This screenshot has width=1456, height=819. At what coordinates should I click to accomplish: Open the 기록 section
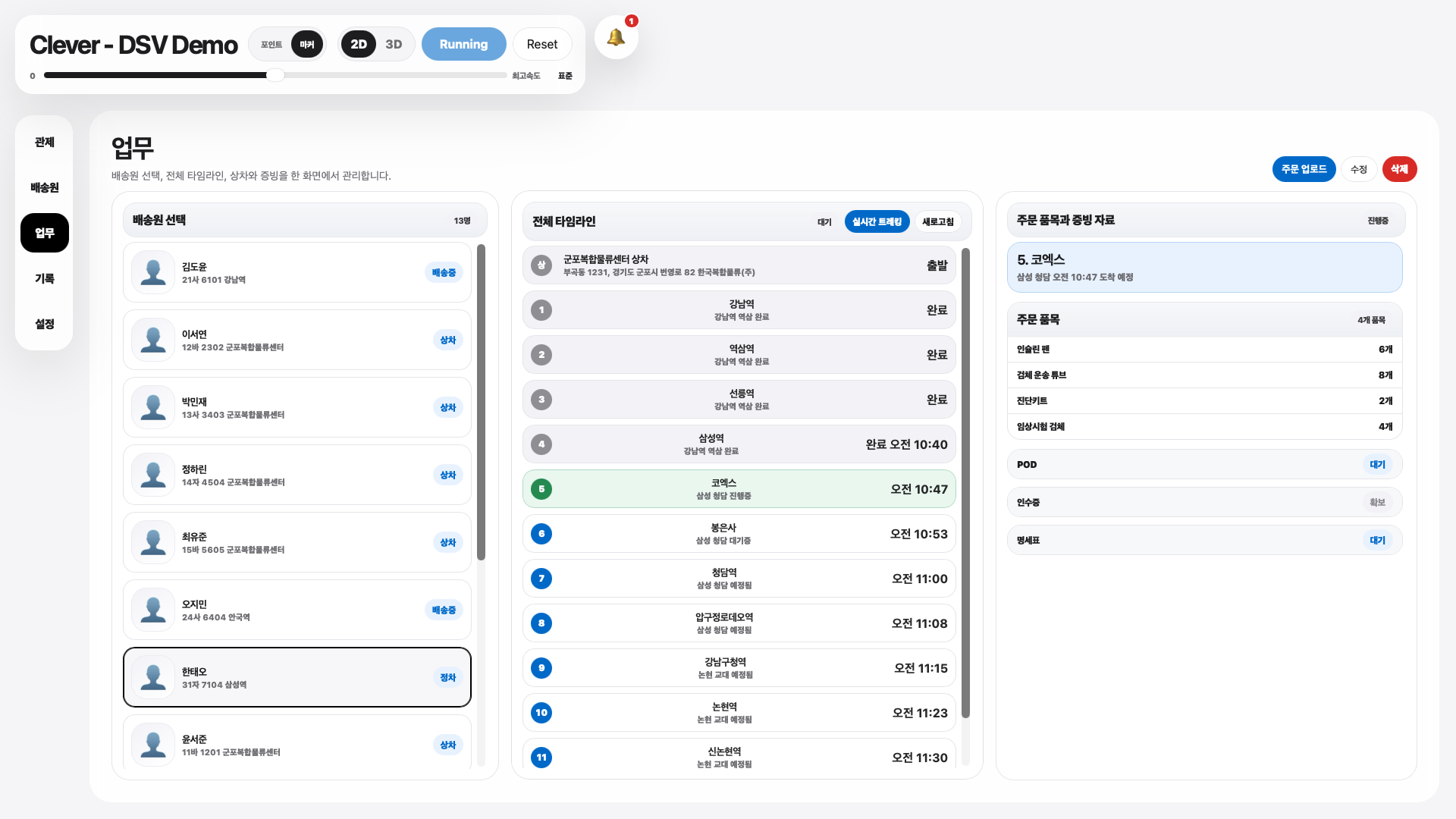pos(45,278)
